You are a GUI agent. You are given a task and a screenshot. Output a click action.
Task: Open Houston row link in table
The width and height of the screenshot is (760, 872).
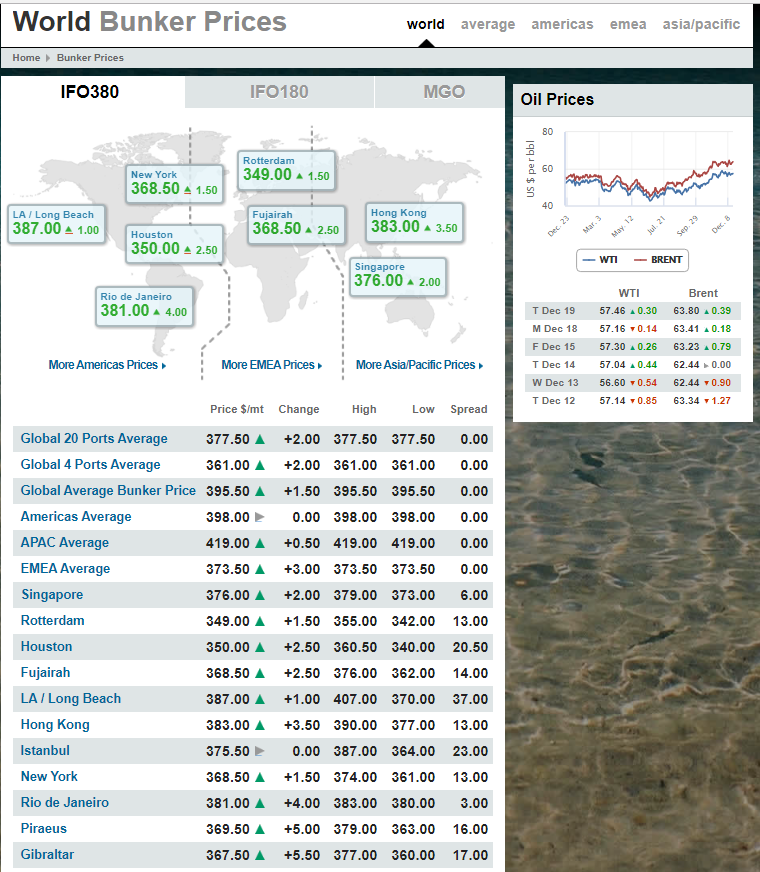(47, 647)
